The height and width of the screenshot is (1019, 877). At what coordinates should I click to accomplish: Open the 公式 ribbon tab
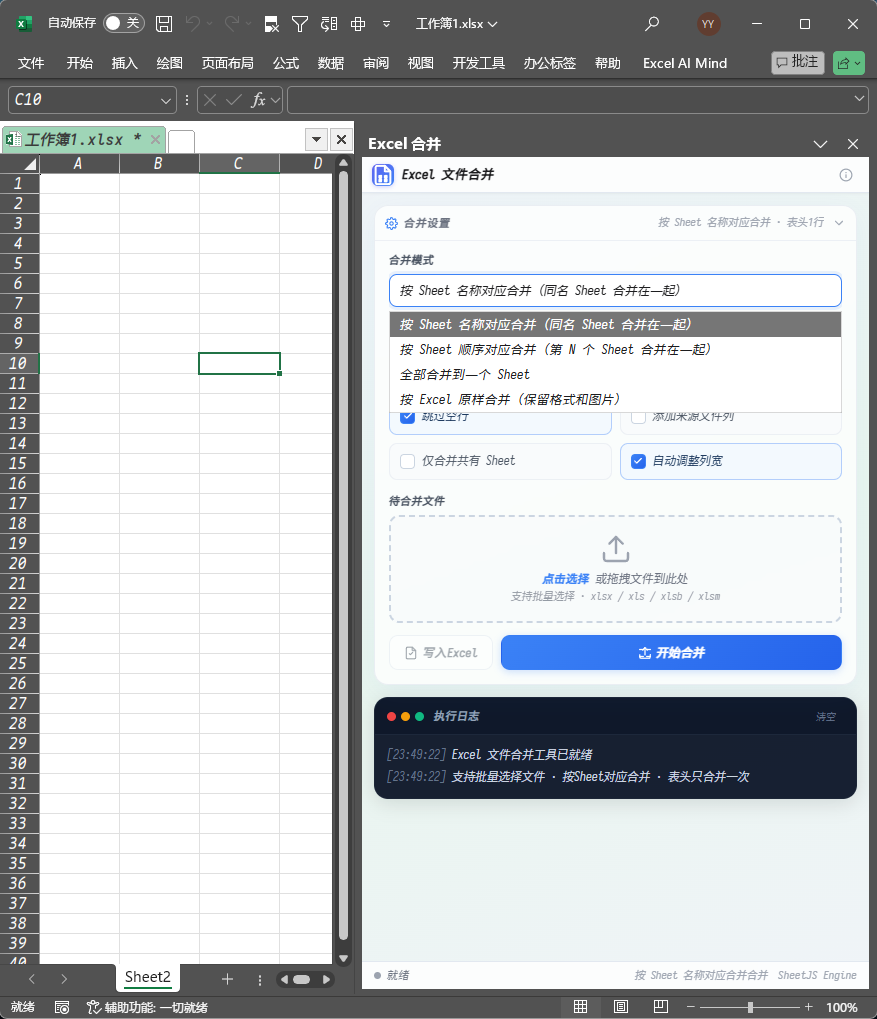point(286,63)
